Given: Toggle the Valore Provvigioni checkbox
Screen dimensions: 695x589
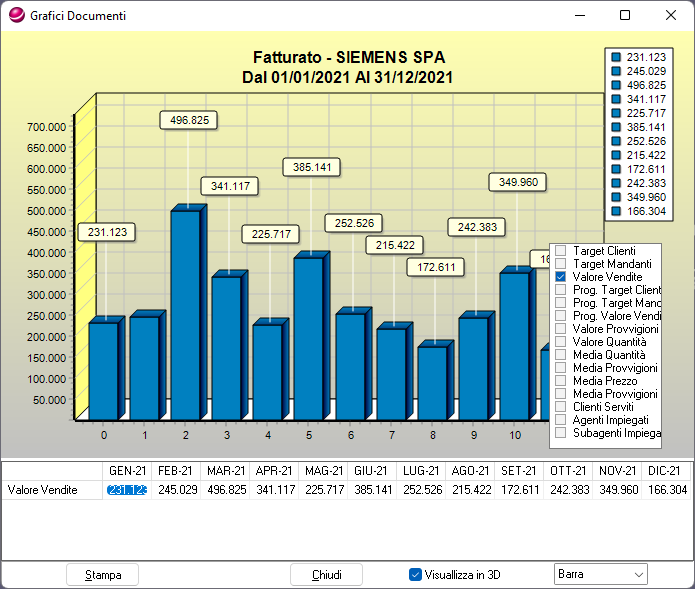Looking at the screenshot, I should (561, 329).
